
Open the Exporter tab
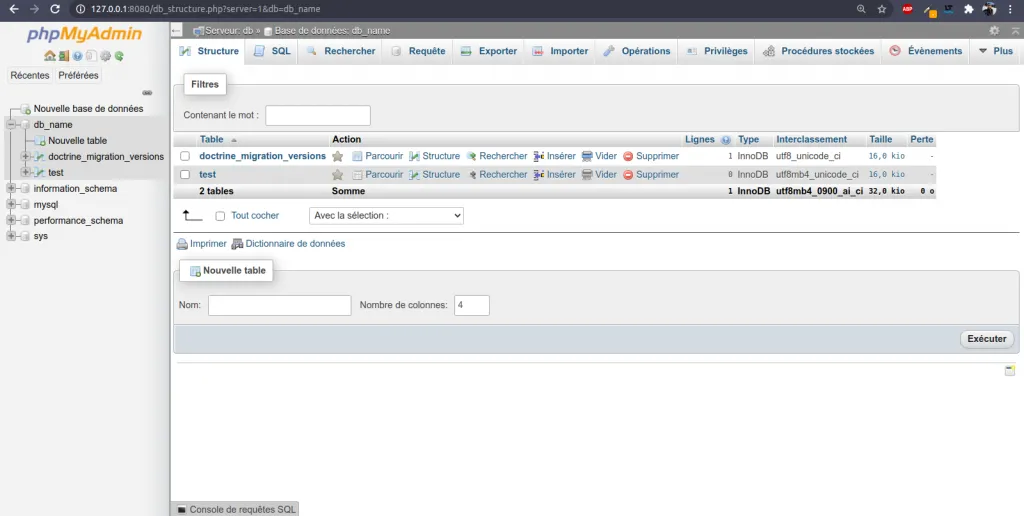coord(489,51)
